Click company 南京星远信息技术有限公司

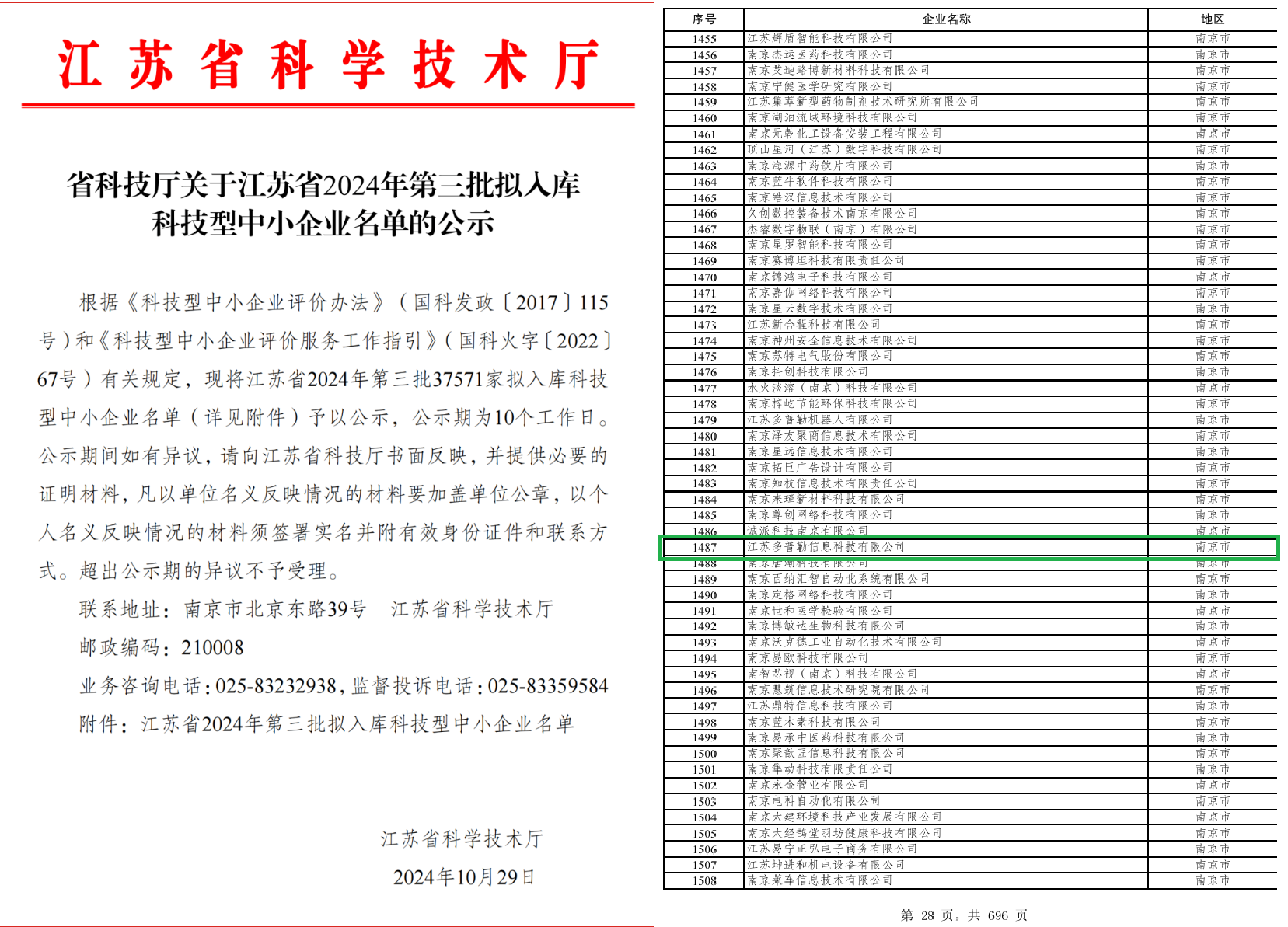click(820, 451)
